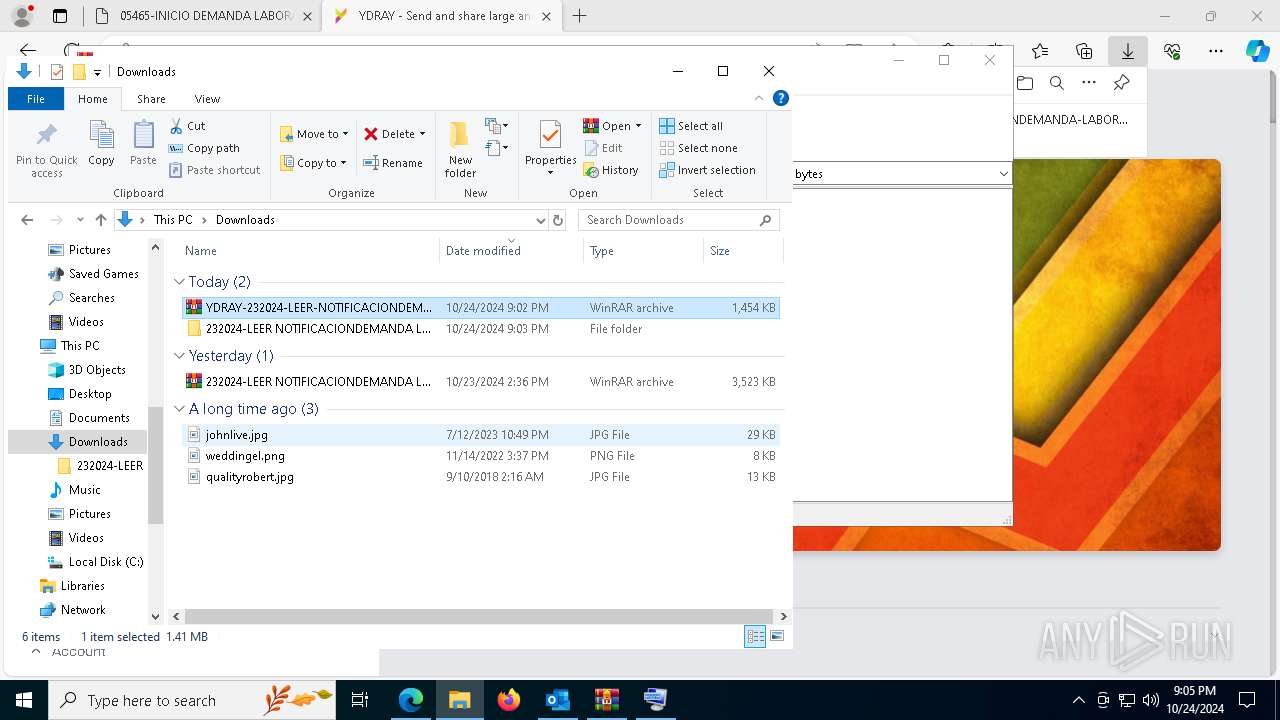The height and width of the screenshot is (720, 1280).
Task: Click the Copy ribbon button
Action: [x=101, y=143]
